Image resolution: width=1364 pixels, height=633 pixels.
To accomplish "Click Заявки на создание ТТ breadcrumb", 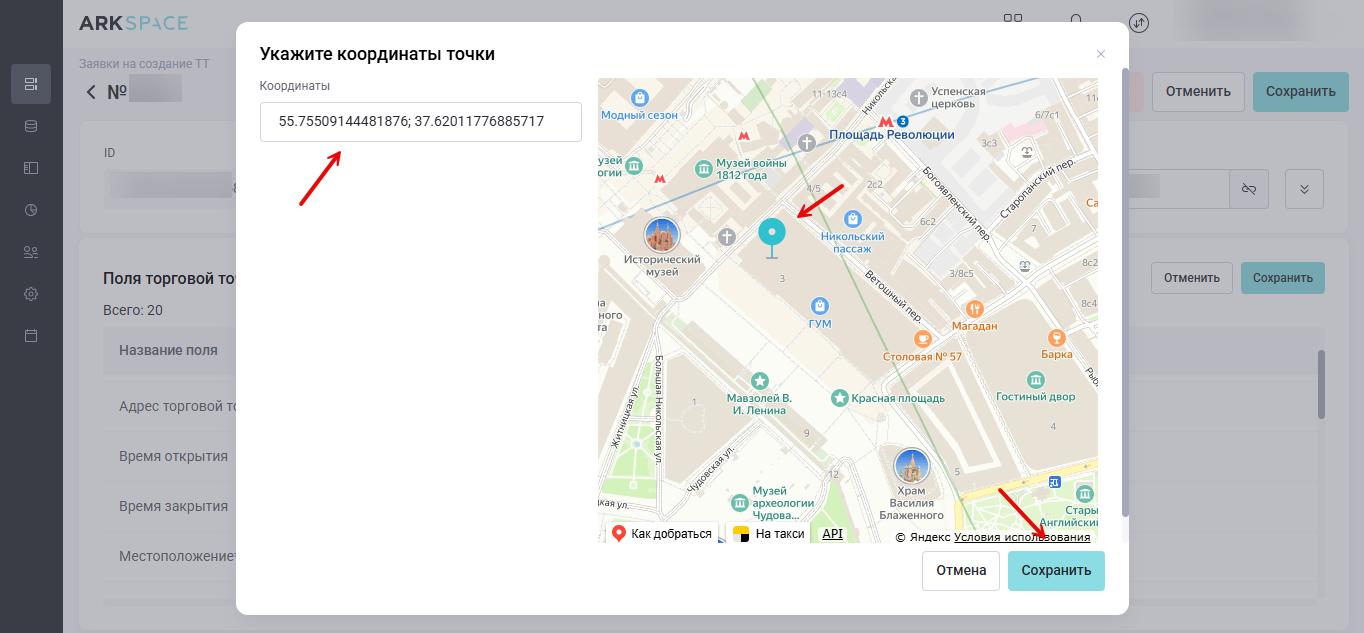I will pos(144,63).
